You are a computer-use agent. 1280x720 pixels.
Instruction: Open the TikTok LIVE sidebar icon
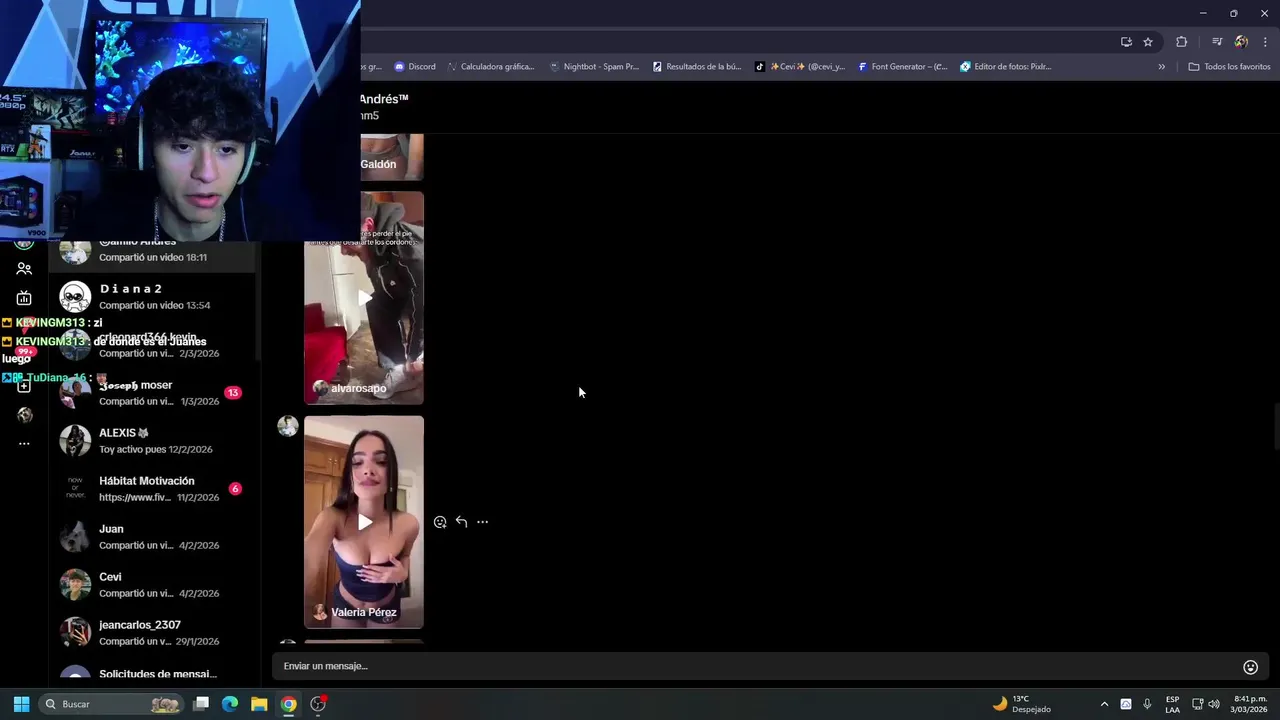pos(24,298)
